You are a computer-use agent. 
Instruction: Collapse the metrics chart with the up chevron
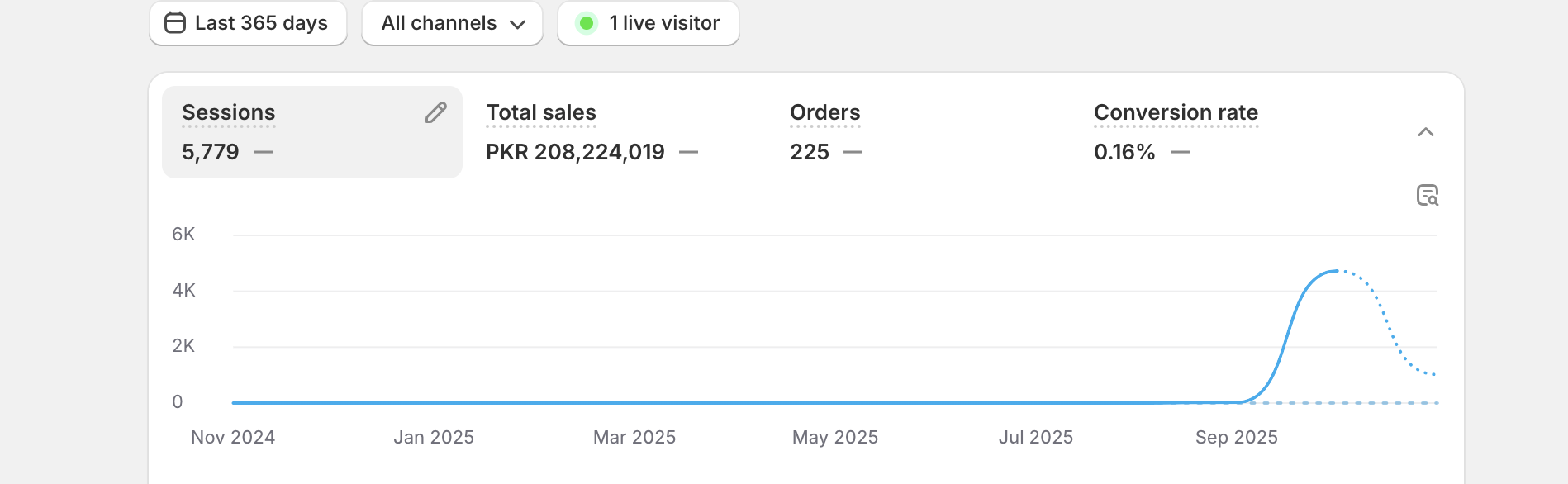pos(1425,132)
